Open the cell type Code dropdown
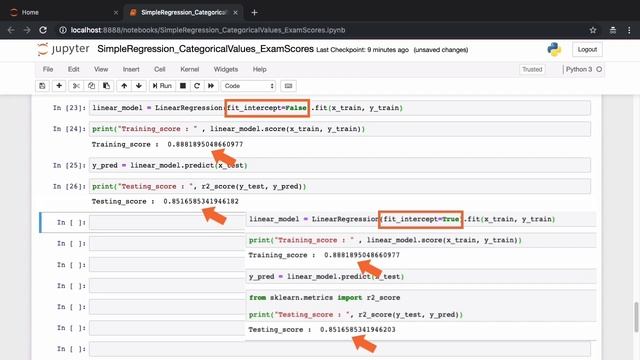Image resolution: width=640 pixels, height=360 pixels. coord(249,86)
